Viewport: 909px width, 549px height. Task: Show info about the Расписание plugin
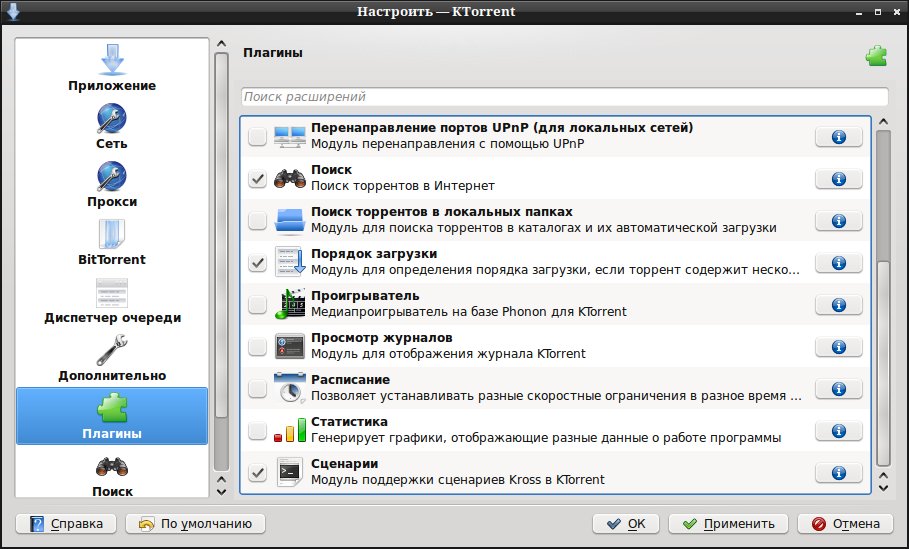coord(838,389)
